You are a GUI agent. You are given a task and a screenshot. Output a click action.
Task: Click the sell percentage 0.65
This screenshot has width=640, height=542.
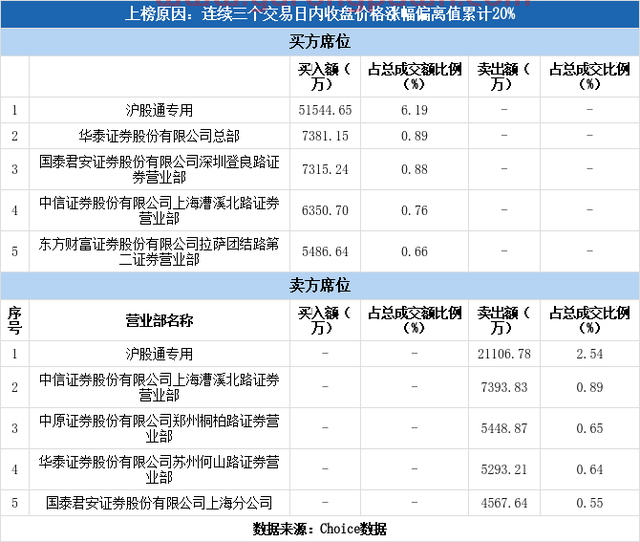pyautogui.click(x=589, y=429)
